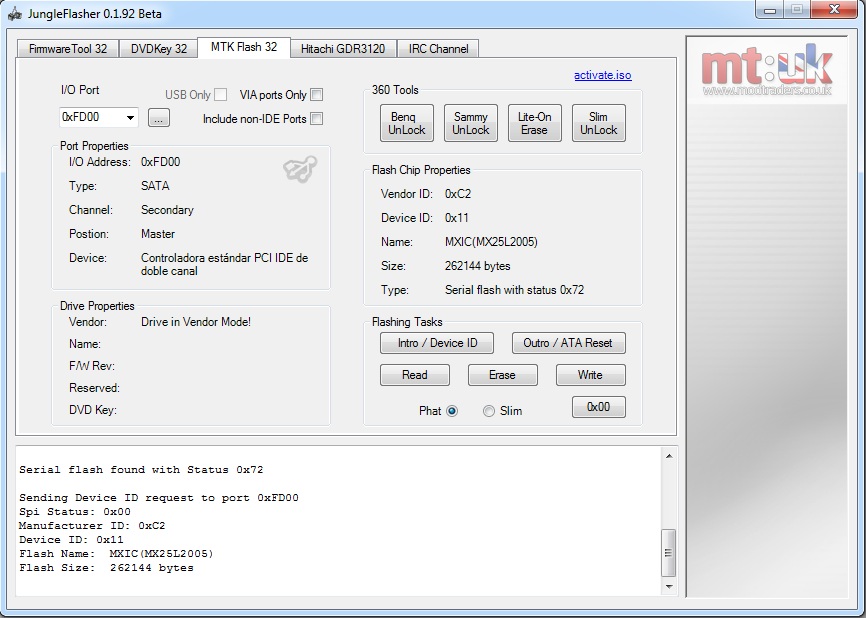
Task: Click the 'MXIC(MX25L2005)' flash name value
Action: (x=491, y=242)
